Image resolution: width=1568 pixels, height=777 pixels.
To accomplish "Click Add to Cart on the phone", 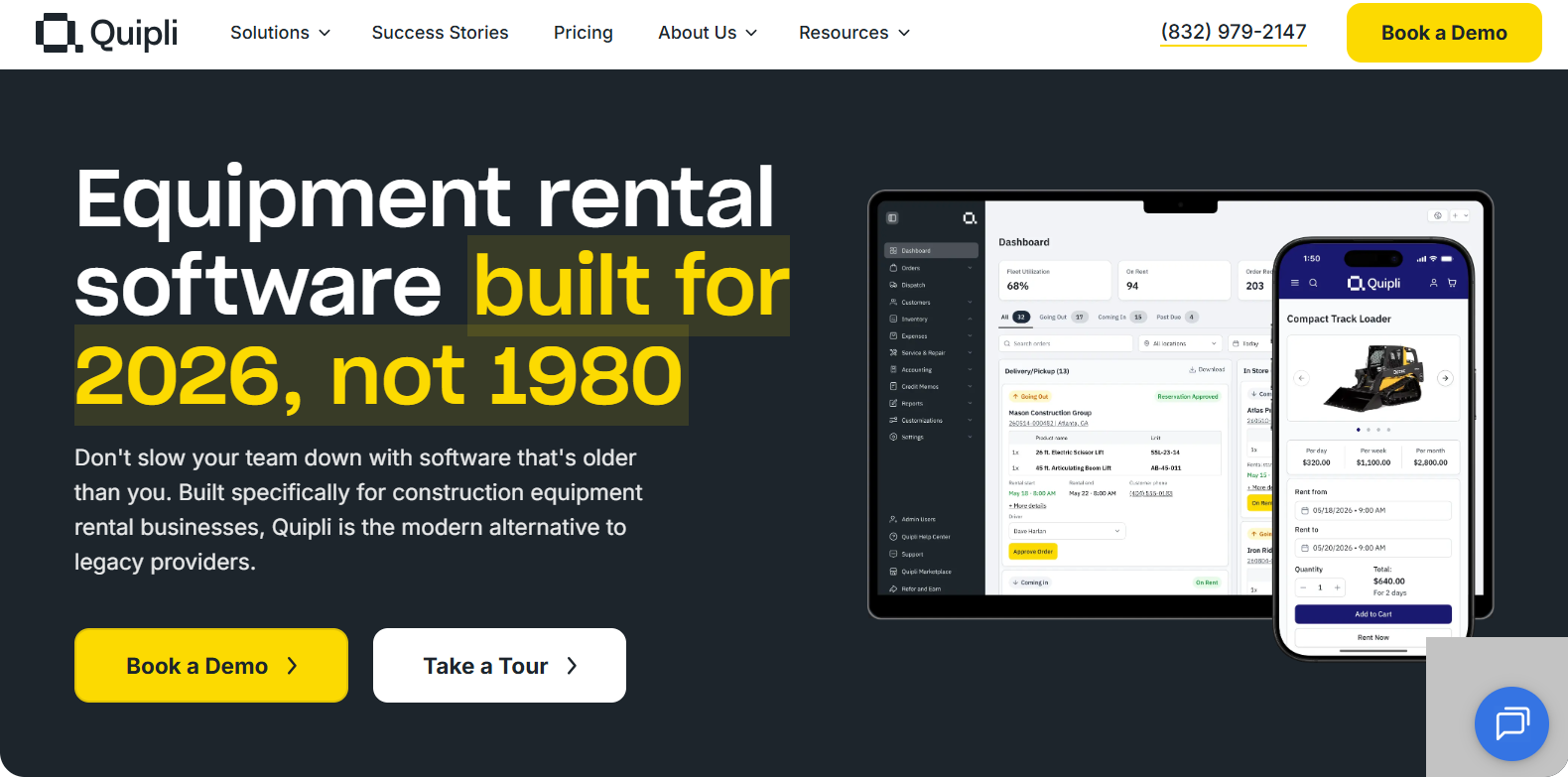I will 1373,614.
